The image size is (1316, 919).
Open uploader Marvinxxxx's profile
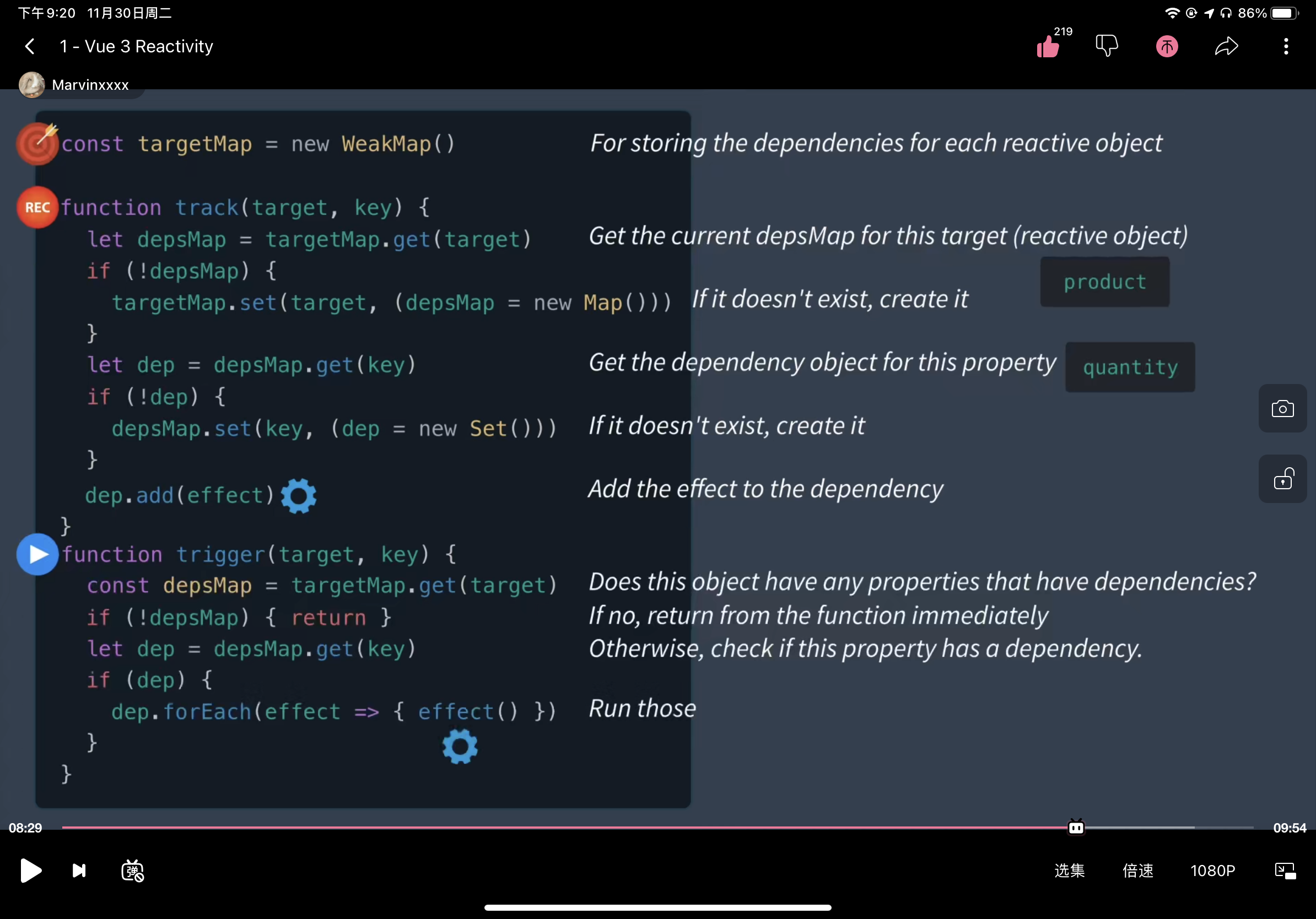pos(90,85)
